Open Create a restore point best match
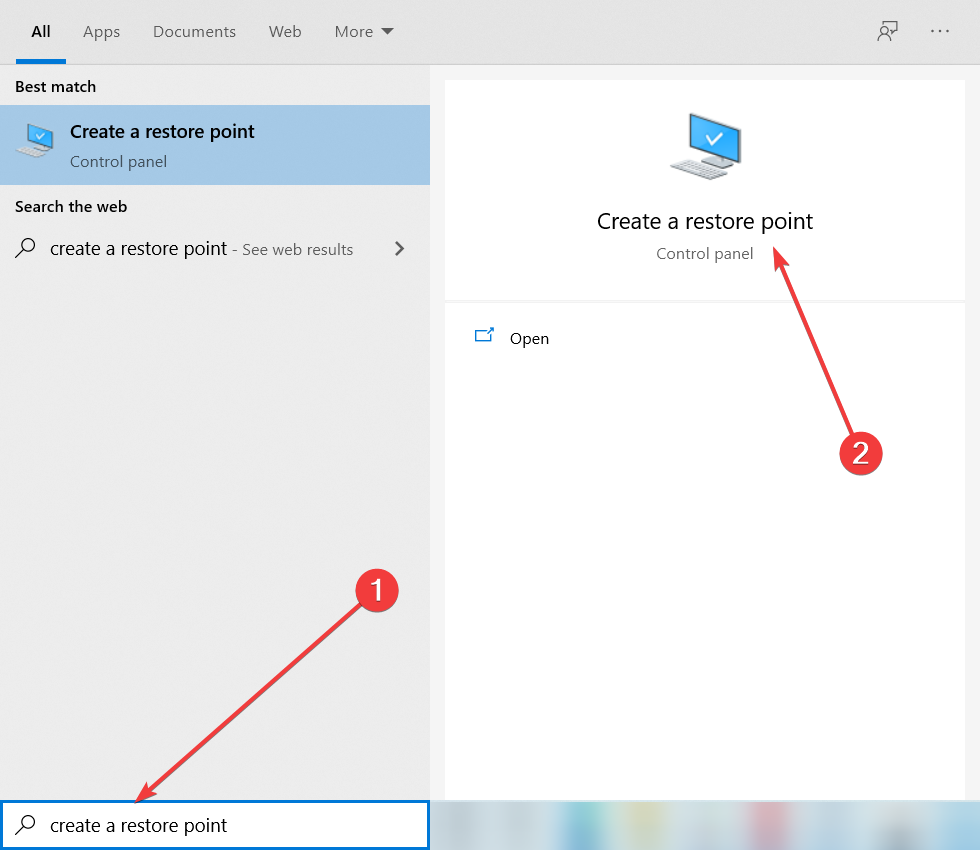This screenshot has height=850, width=980. [215, 145]
